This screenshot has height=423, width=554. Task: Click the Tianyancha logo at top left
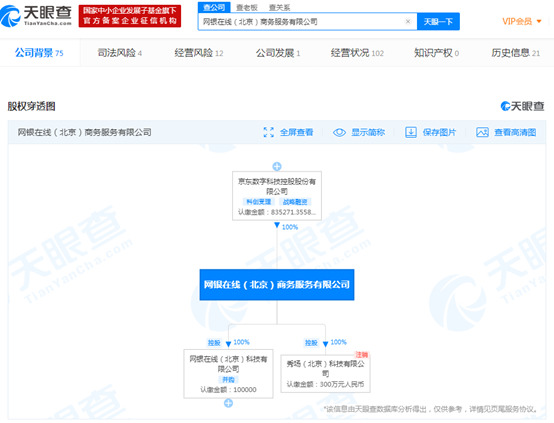[x=36, y=16]
